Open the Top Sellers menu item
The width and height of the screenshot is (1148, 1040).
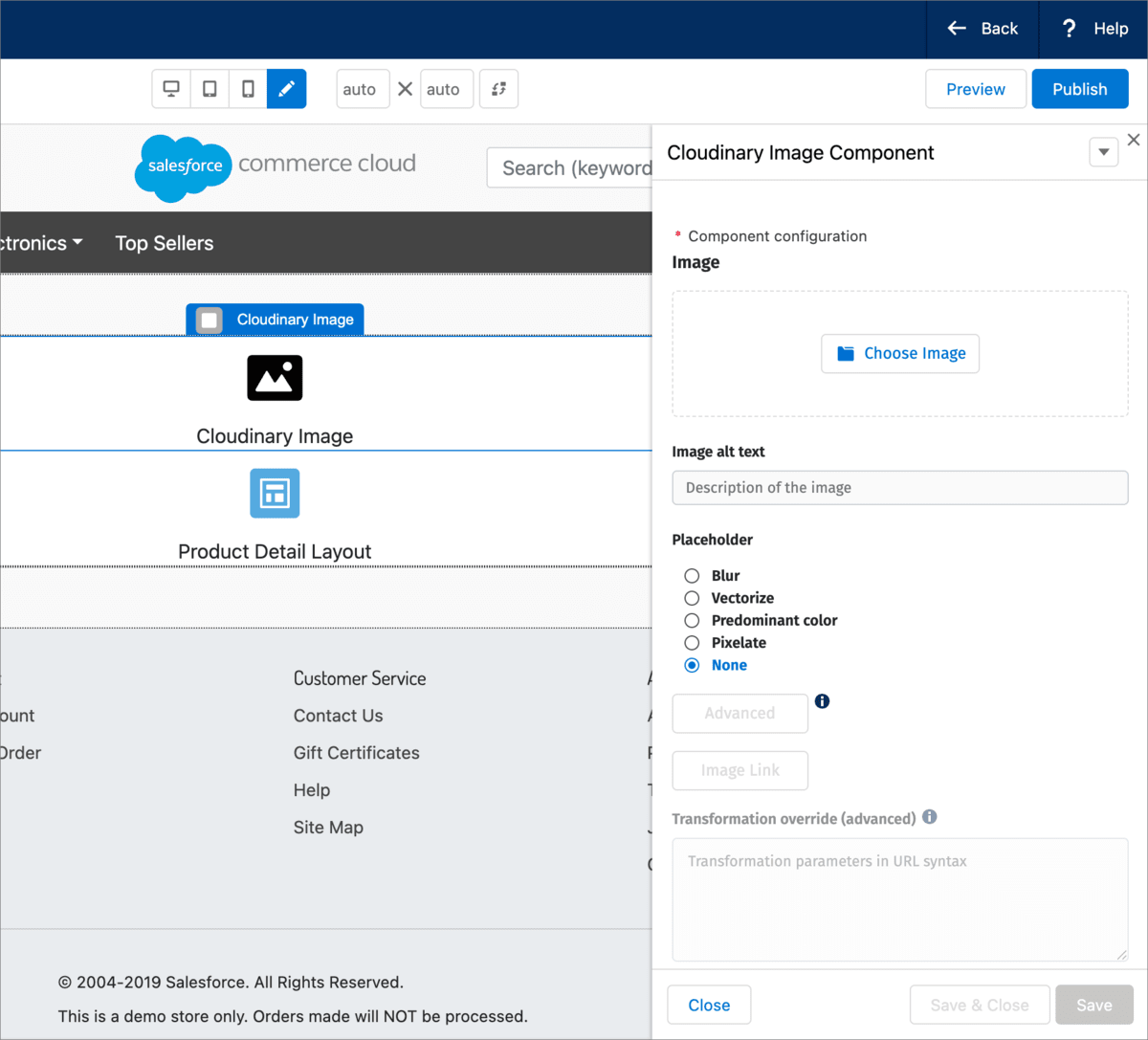pyautogui.click(x=165, y=243)
